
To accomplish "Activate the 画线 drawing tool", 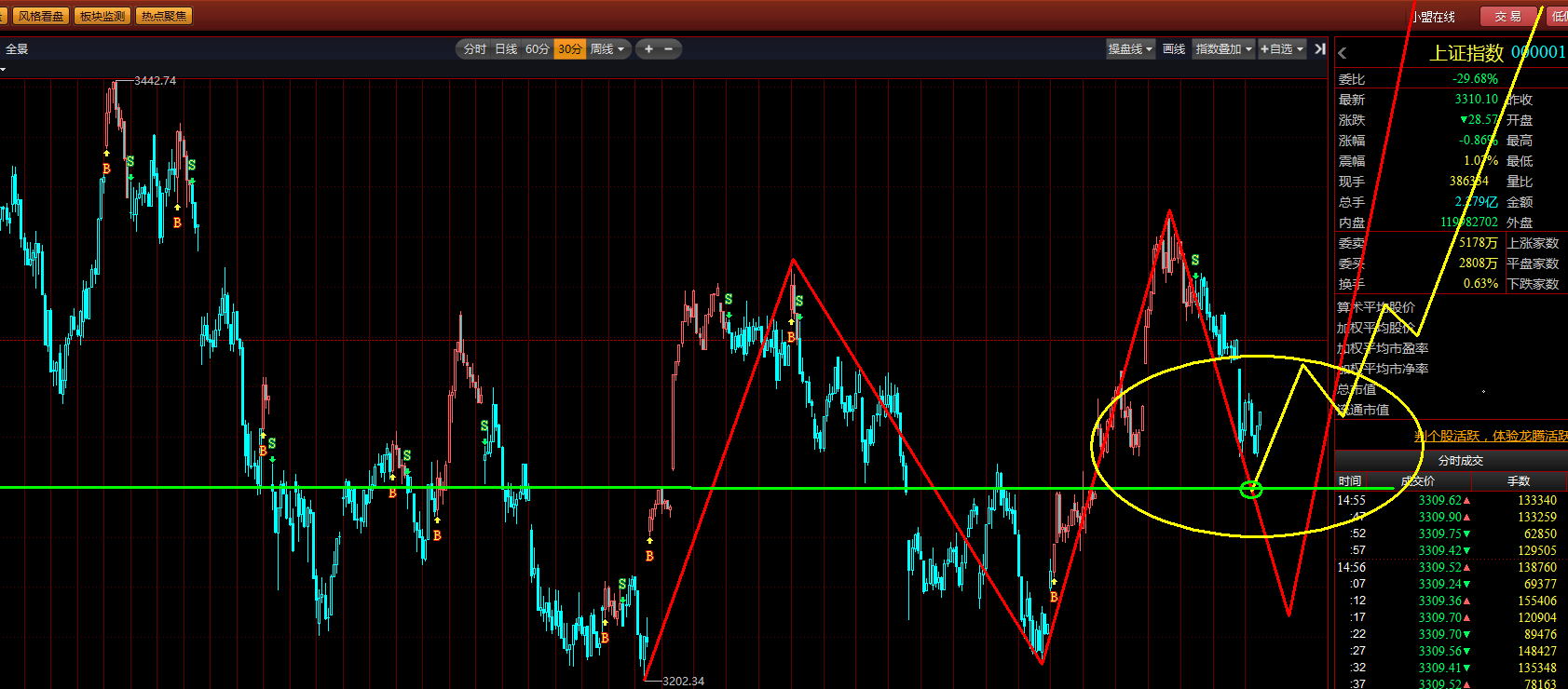I will click(1174, 49).
